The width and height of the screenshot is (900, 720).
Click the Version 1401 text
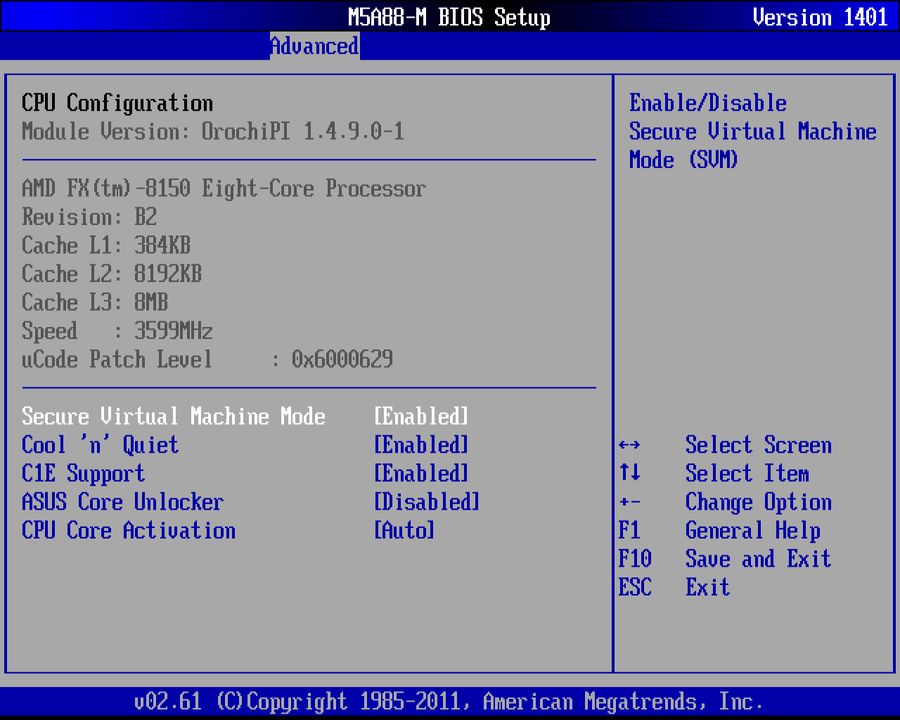point(820,17)
